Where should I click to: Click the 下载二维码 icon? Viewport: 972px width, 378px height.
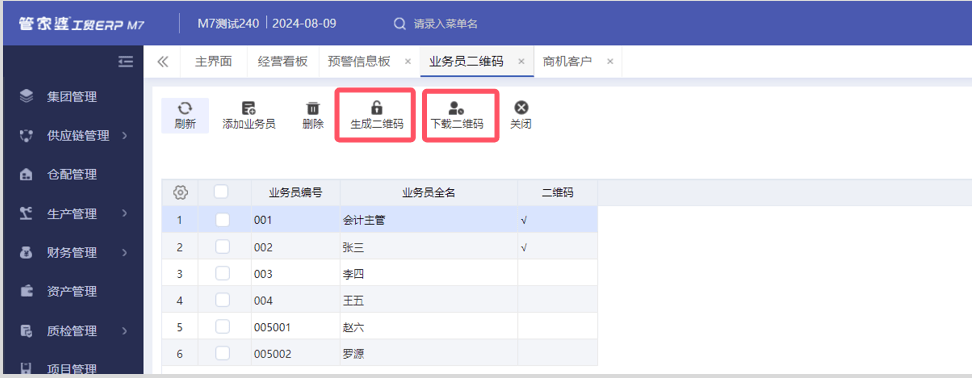point(456,108)
